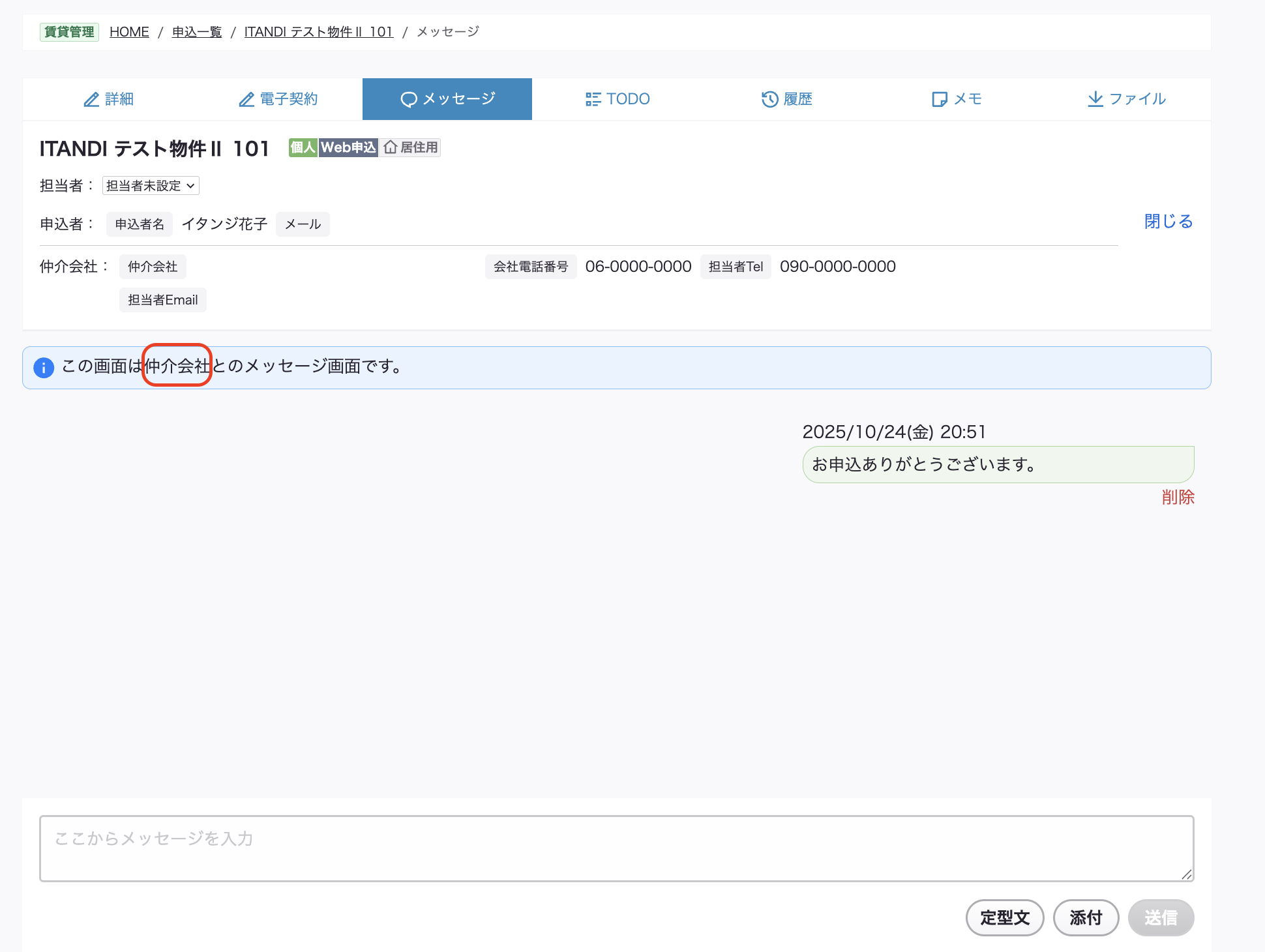Click the HOME breadcrumb link
This screenshot has width=1265, height=952.
[129, 32]
